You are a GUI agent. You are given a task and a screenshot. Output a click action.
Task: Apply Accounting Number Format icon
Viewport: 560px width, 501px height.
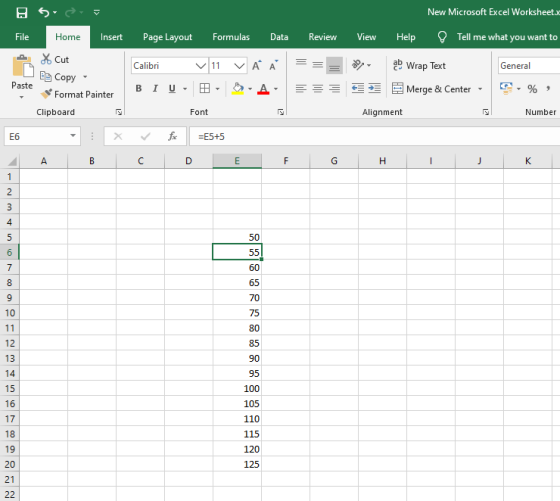tap(506, 88)
